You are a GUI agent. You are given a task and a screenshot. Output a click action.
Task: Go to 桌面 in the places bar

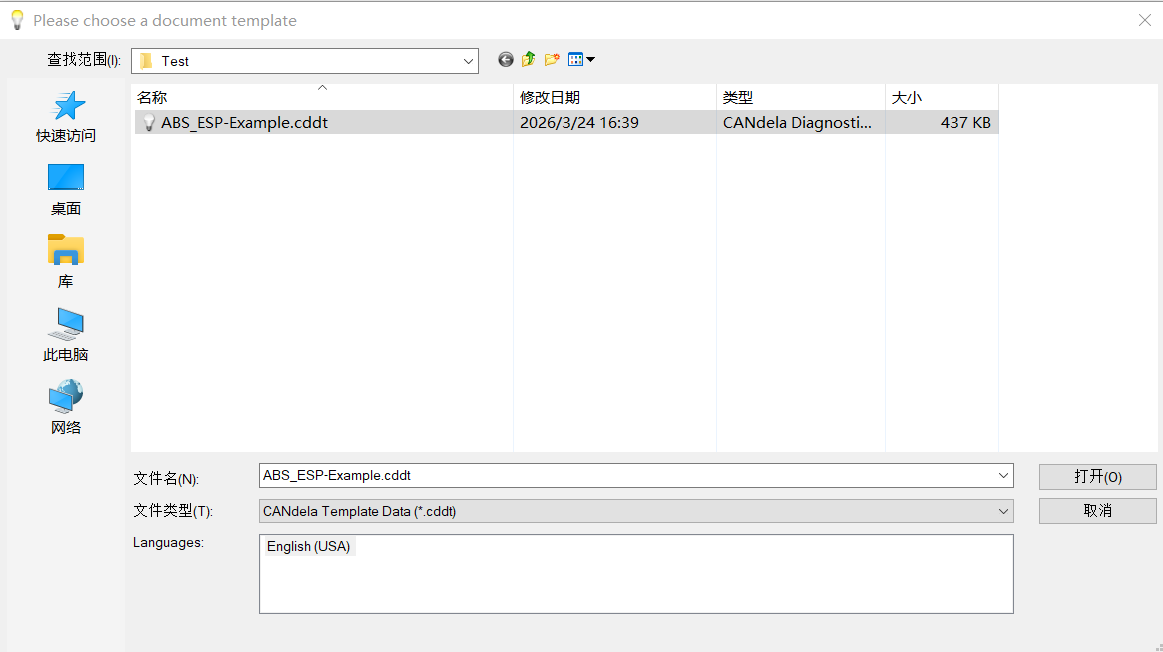click(x=66, y=190)
